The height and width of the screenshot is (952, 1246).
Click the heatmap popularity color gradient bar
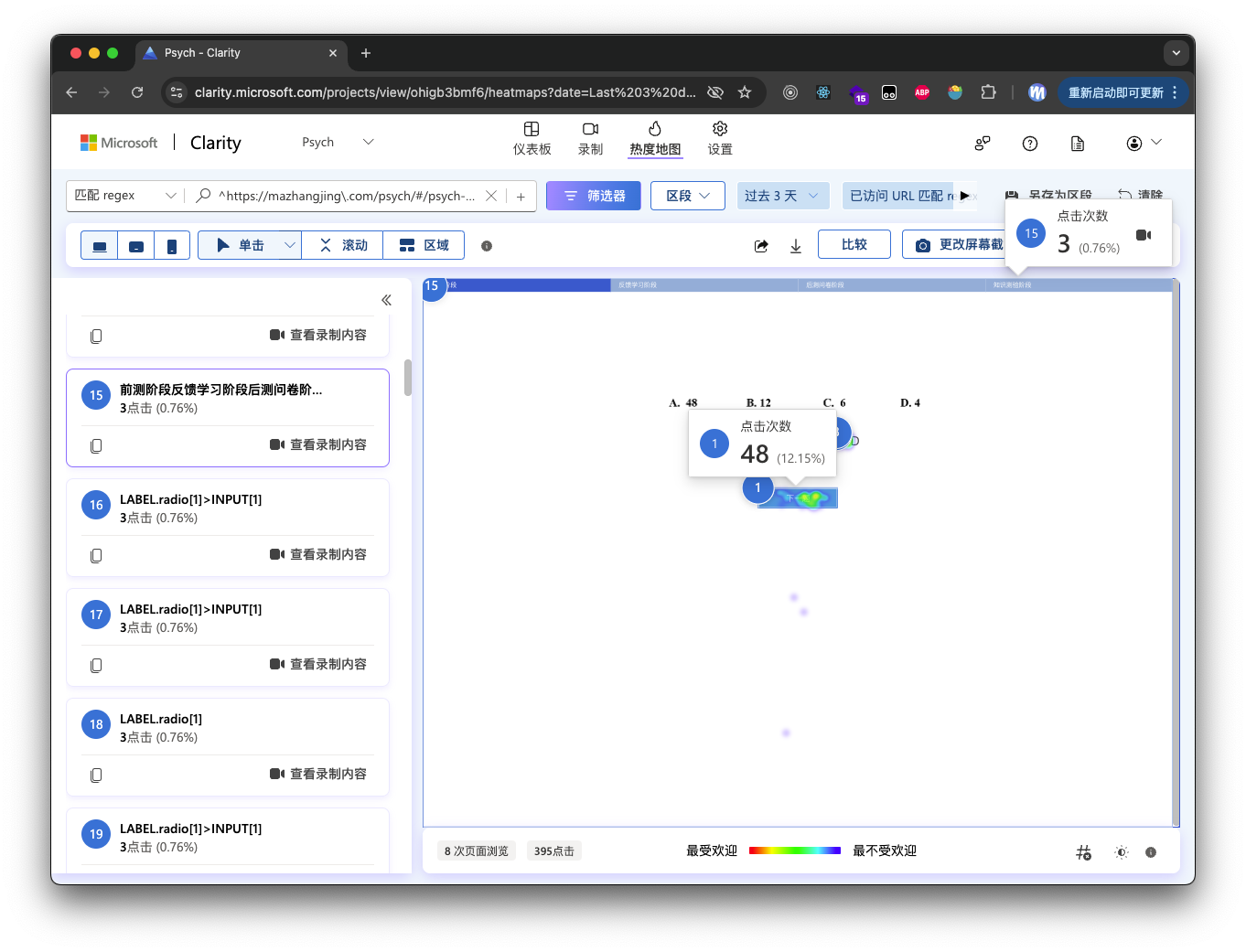(x=794, y=850)
